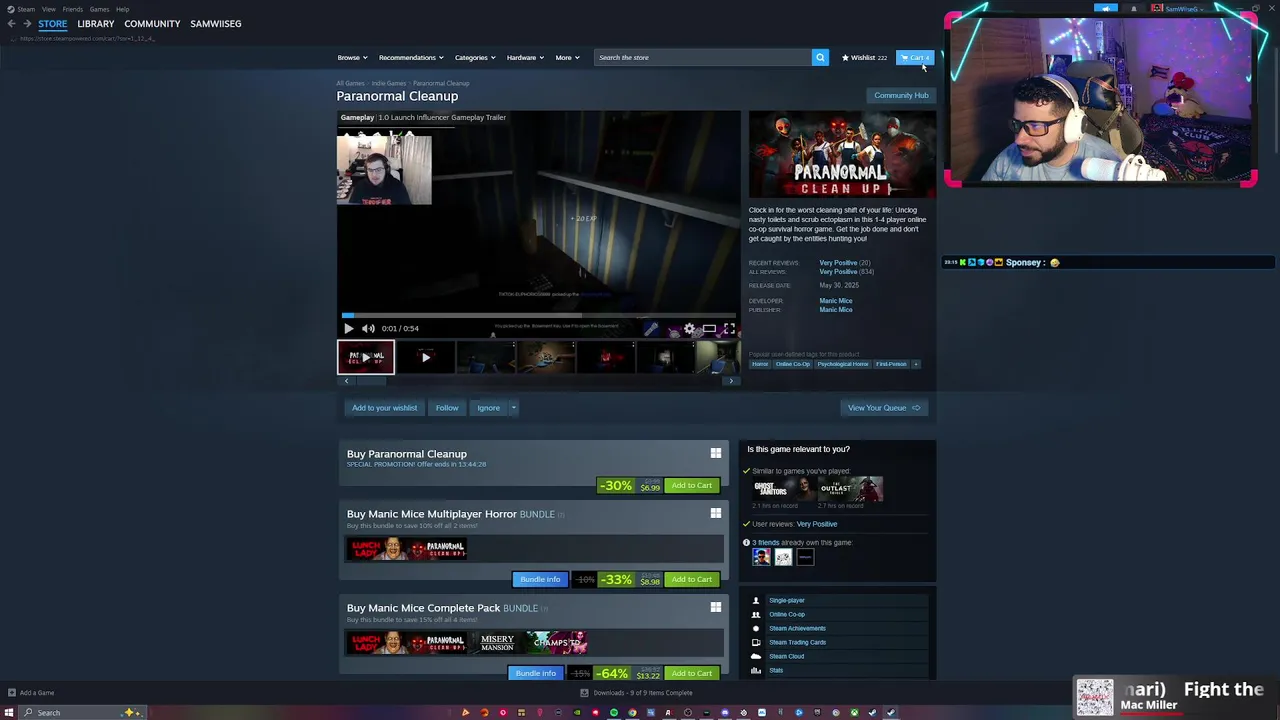Viewport: 1280px width, 720px height.
Task: Click Steam Cloud feature icon
Action: tap(756, 656)
